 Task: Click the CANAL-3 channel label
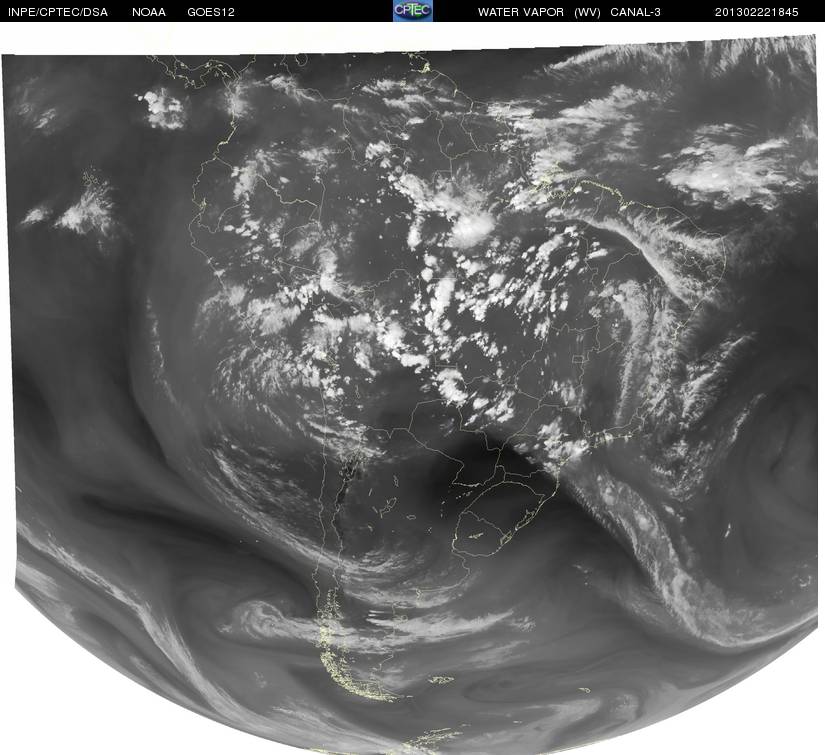(636, 12)
